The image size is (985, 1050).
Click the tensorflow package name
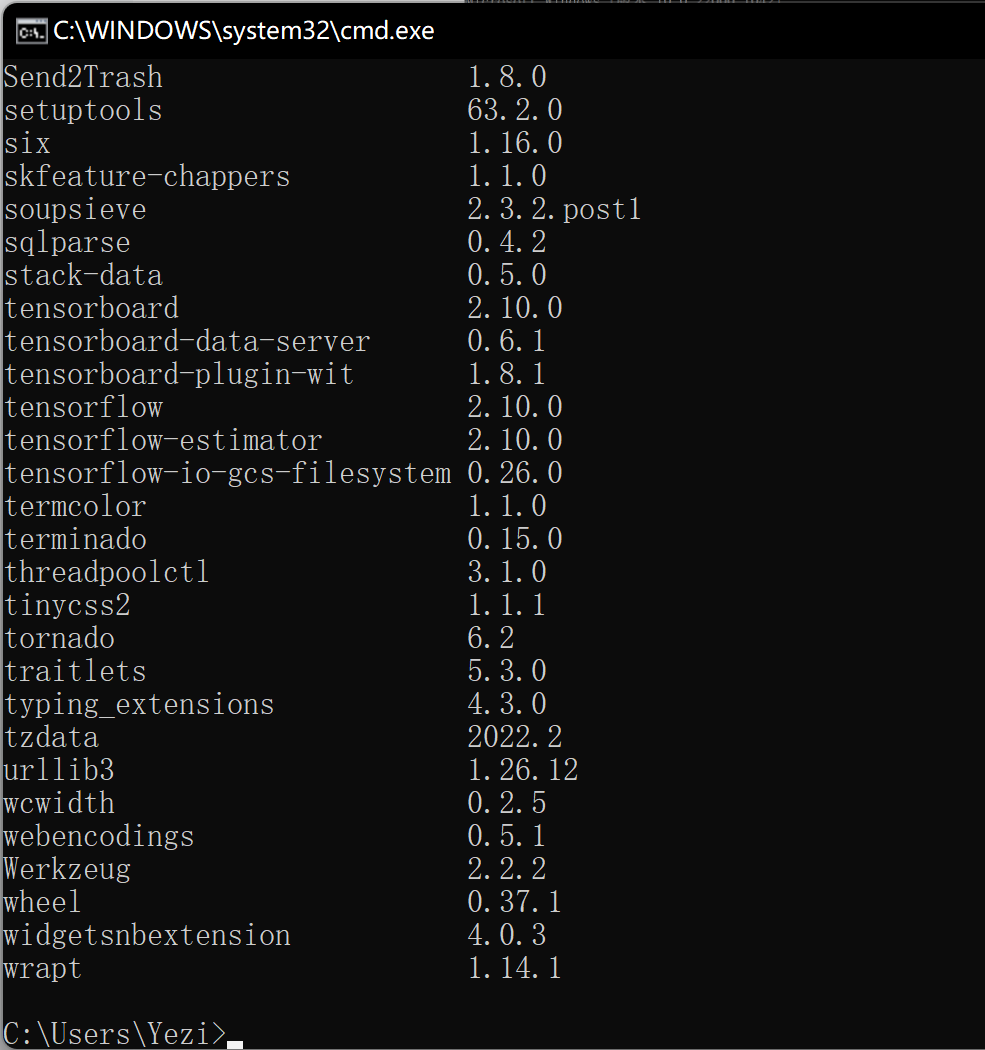click(x=84, y=407)
